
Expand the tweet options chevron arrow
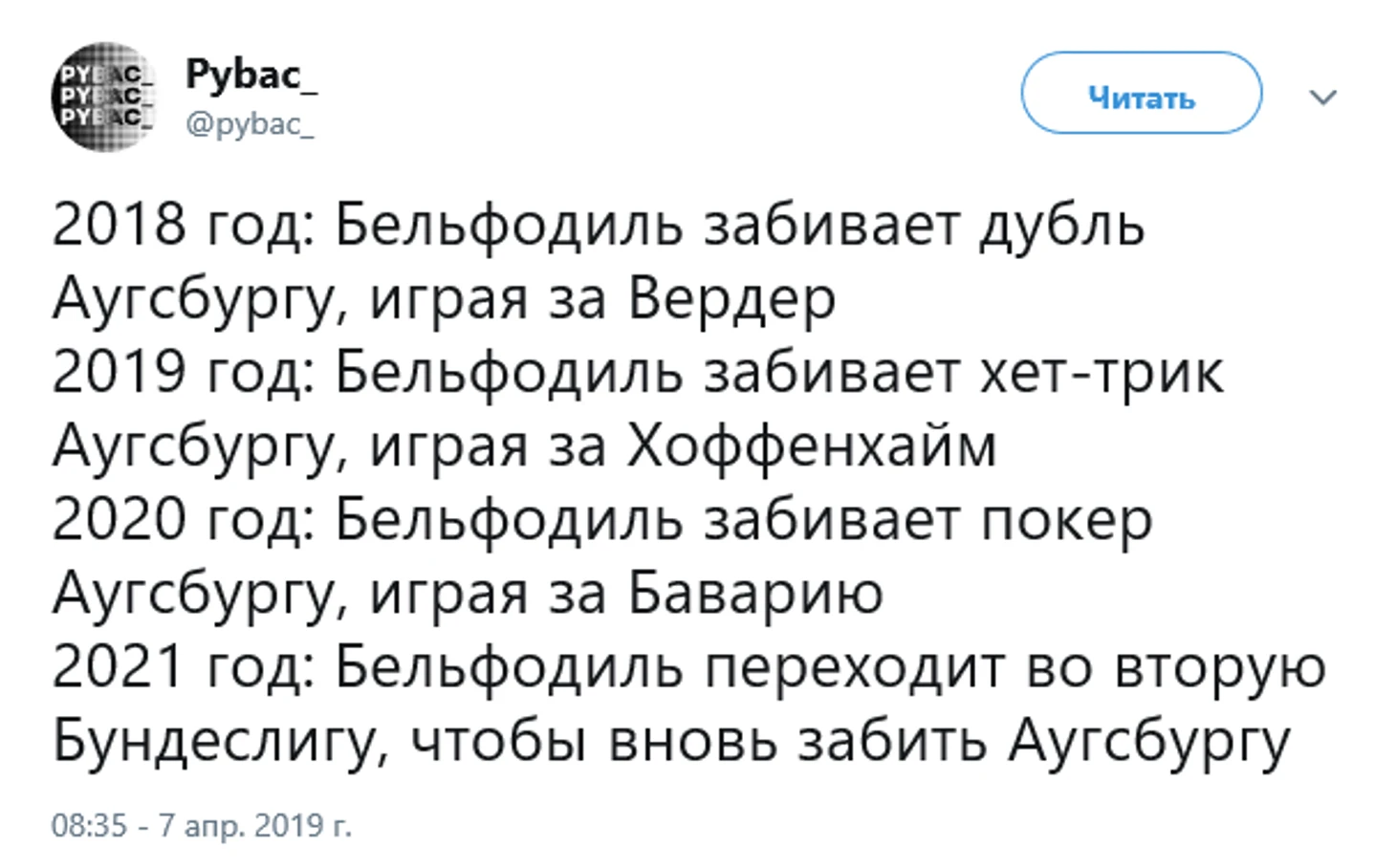[1322, 97]
